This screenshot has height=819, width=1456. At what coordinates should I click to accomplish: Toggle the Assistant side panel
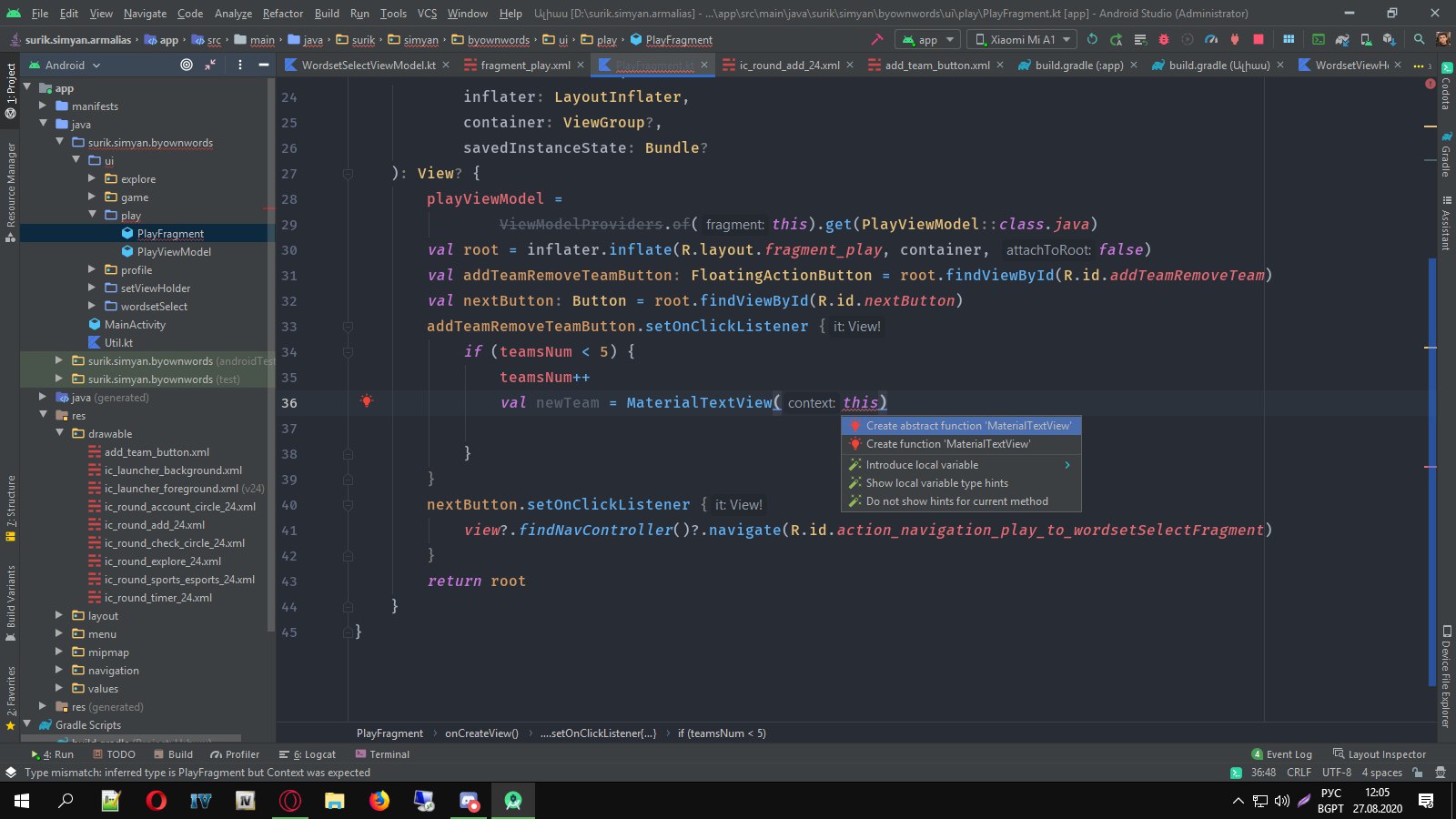tap(1446, 222)
